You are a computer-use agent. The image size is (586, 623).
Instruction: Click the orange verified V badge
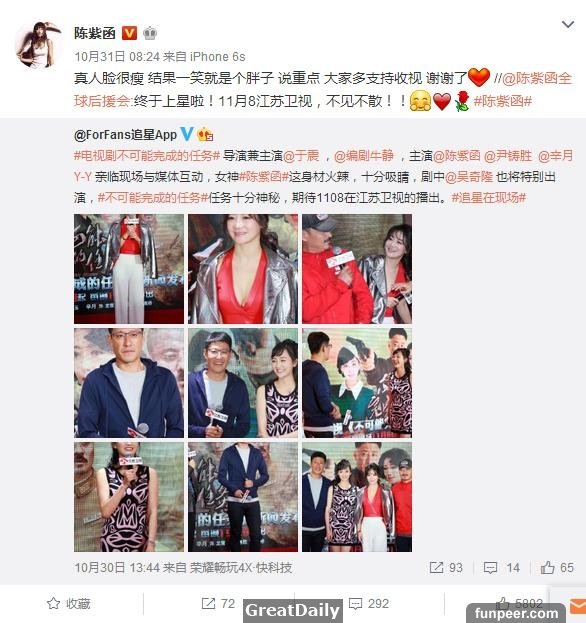tap(129, 33)
